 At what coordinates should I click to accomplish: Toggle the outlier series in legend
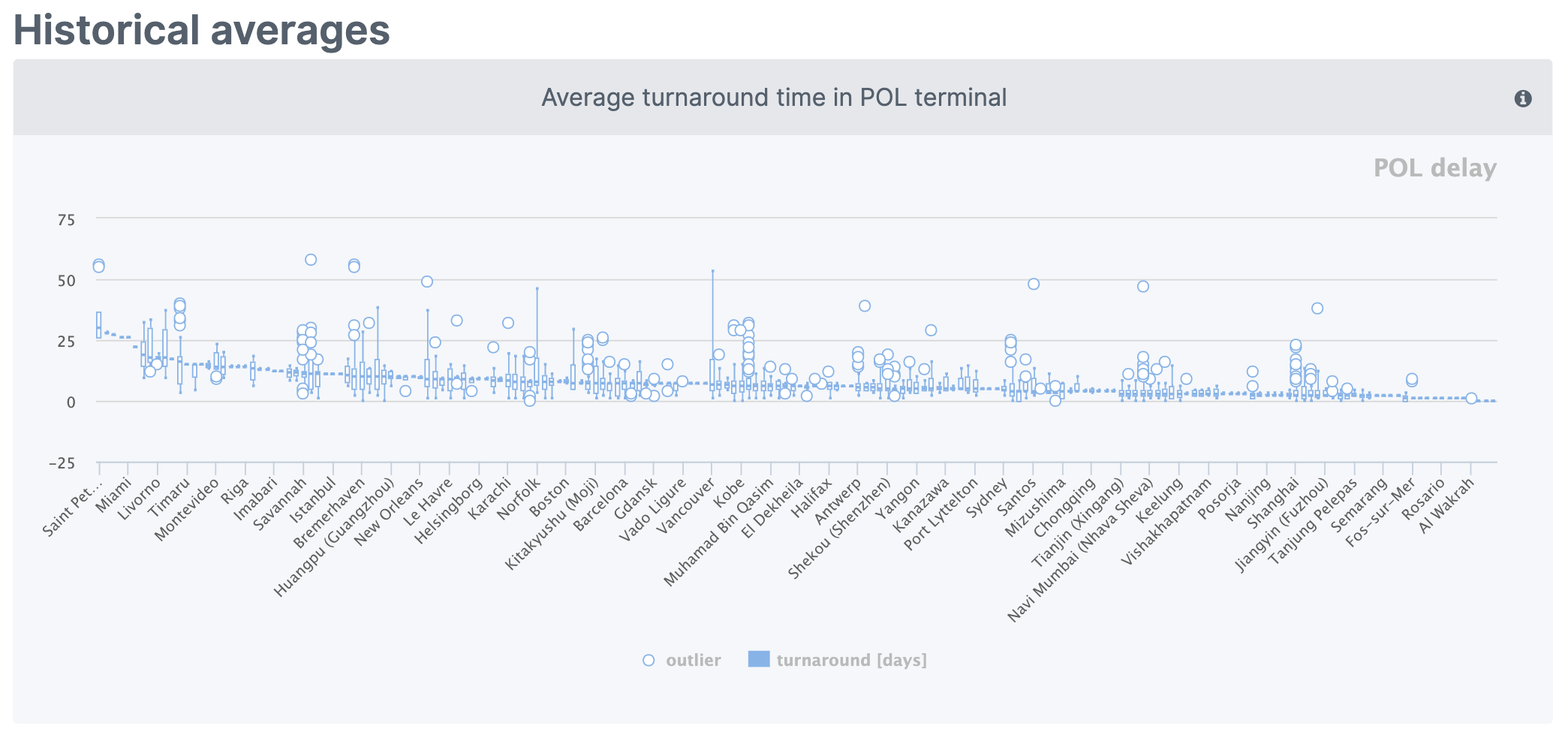coord(682,660)
